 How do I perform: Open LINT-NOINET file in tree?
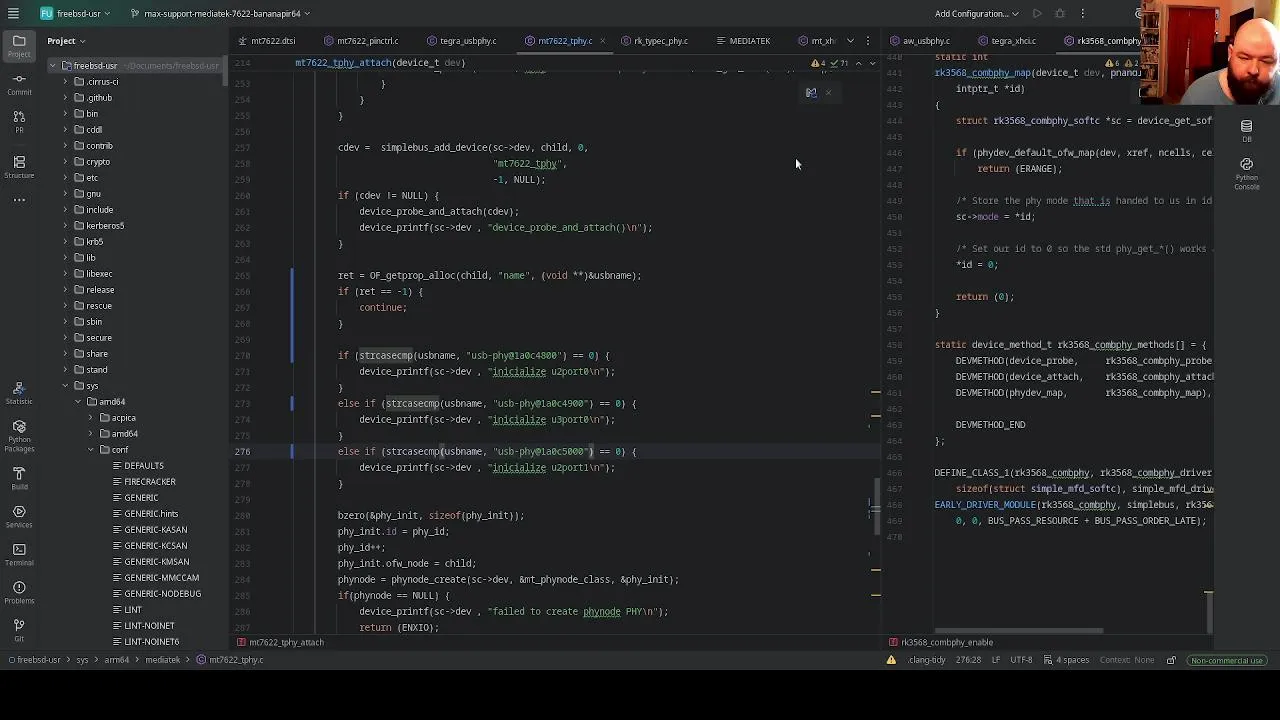(149, 626)
